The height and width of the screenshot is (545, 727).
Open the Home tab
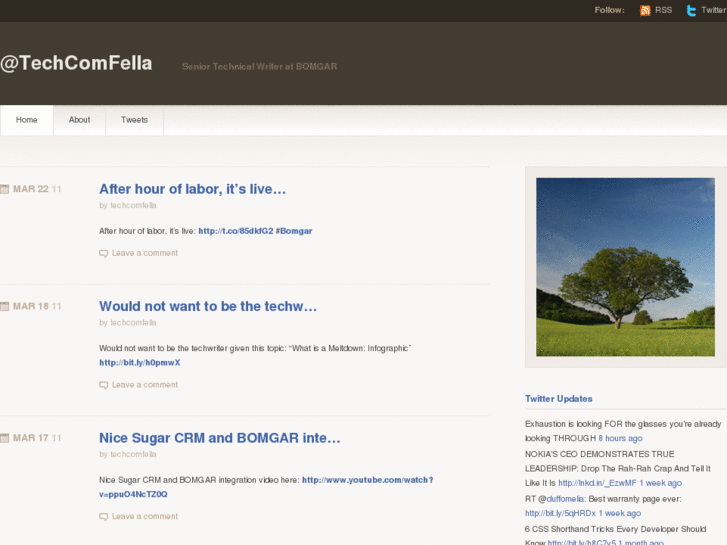pos(26,120)
